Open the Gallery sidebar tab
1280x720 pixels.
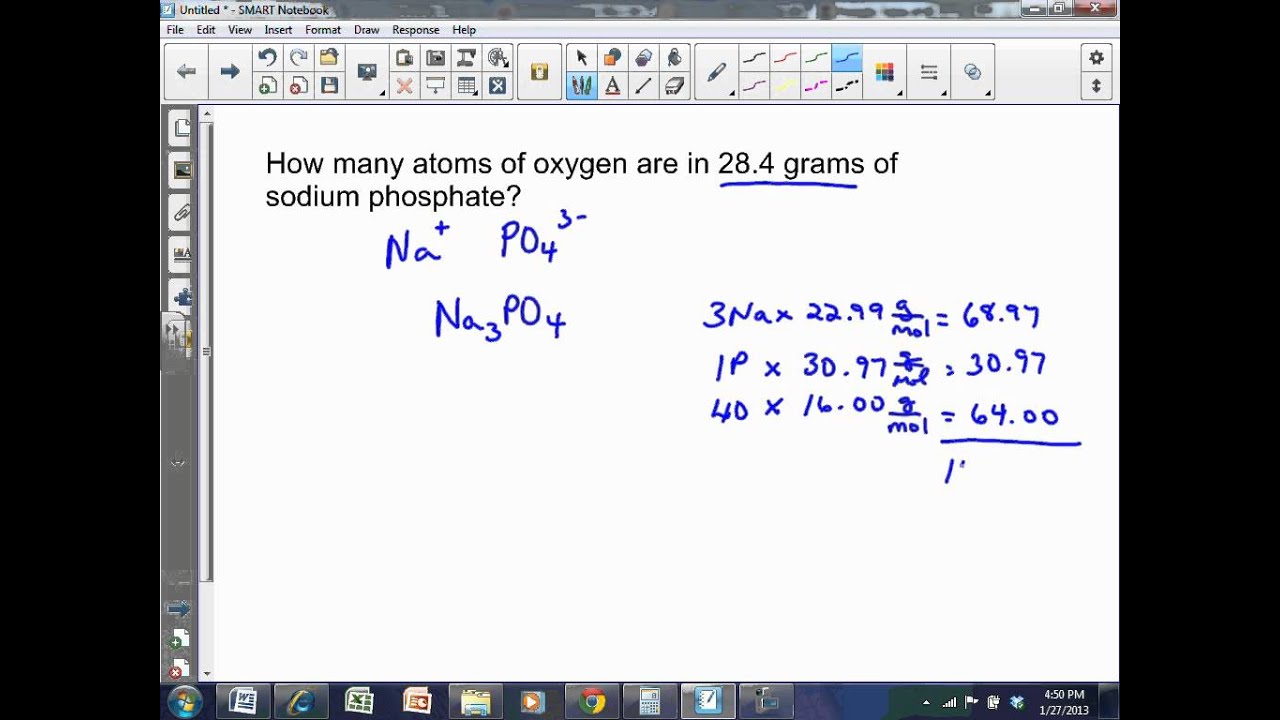(x=182, y=171)
